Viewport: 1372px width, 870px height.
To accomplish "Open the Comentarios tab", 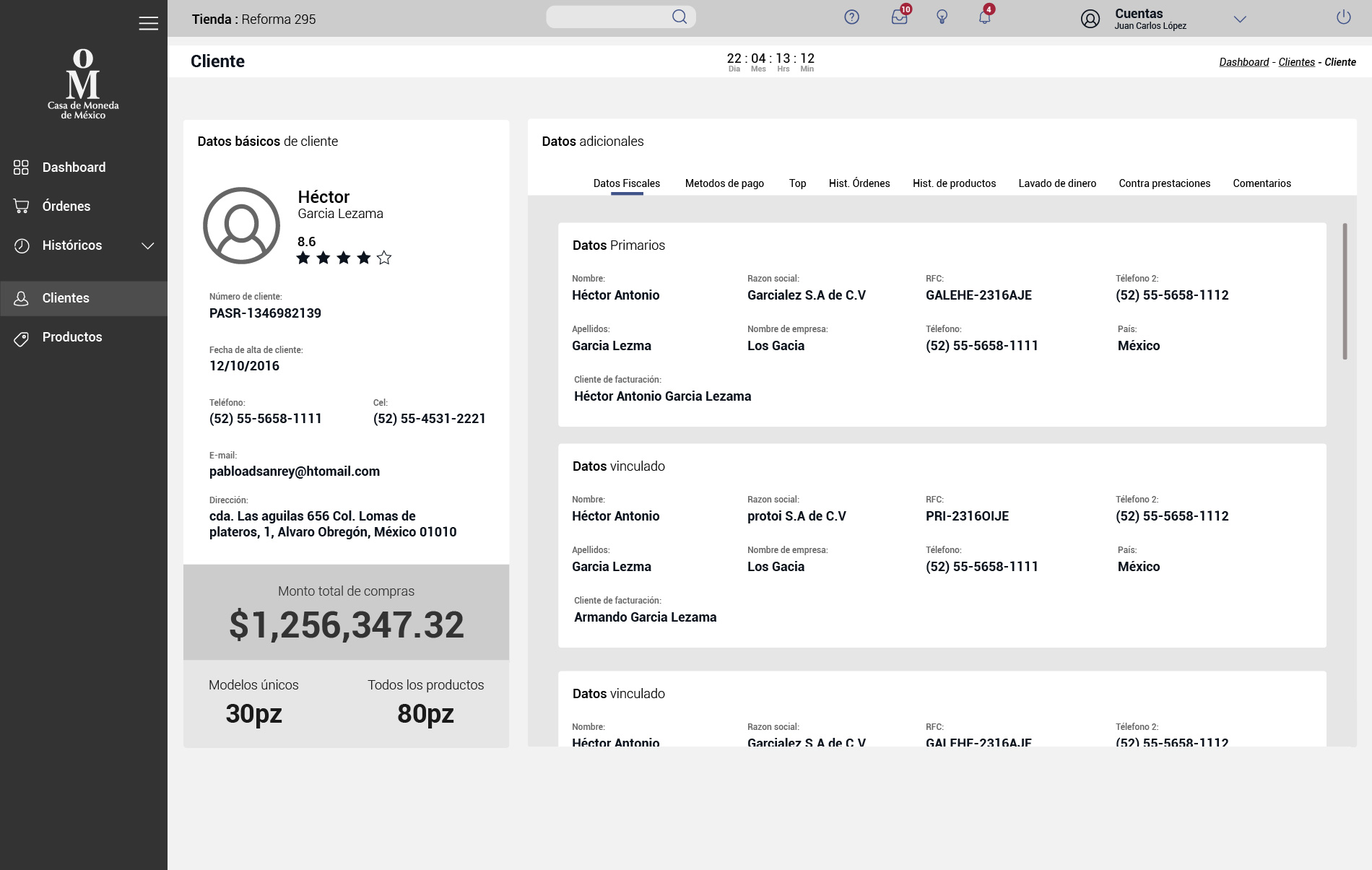I will [x=1262, y=183].
